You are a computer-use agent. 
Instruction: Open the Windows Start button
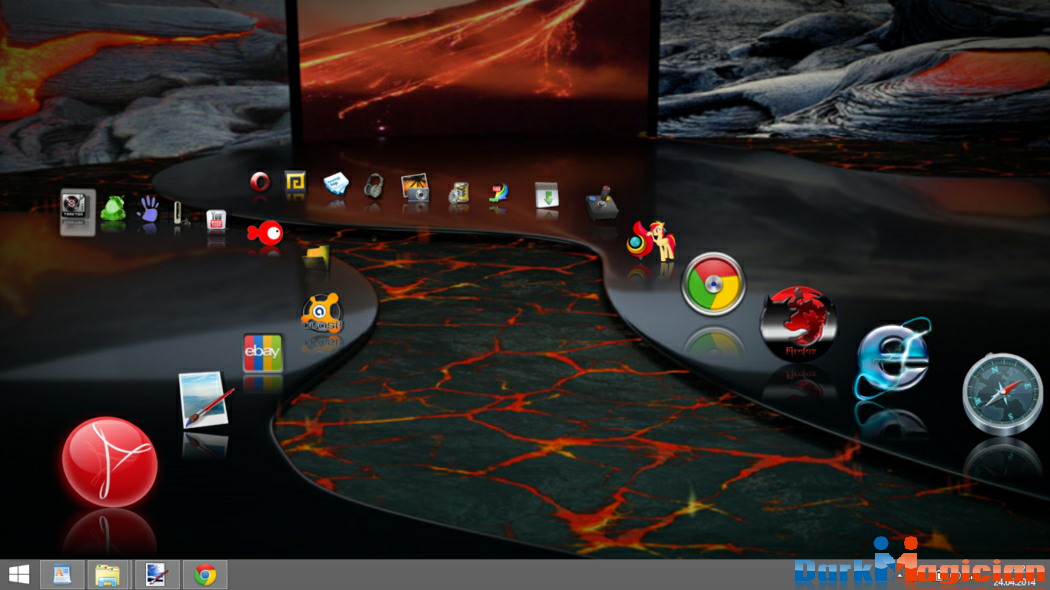point(19,575)
